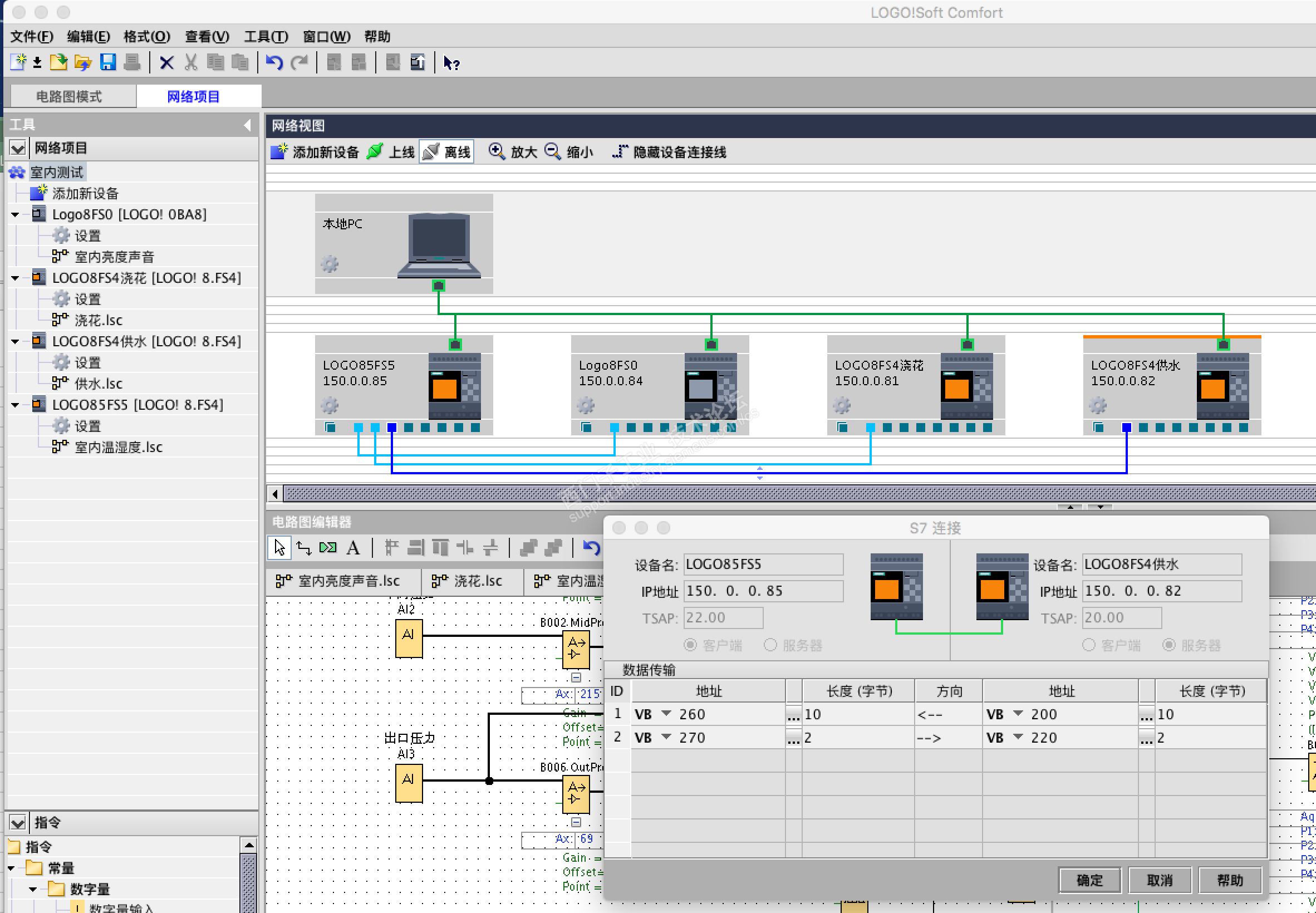Click the Zoom in (放大) magnifier
1316x913 pixels.
coord(496,151)
